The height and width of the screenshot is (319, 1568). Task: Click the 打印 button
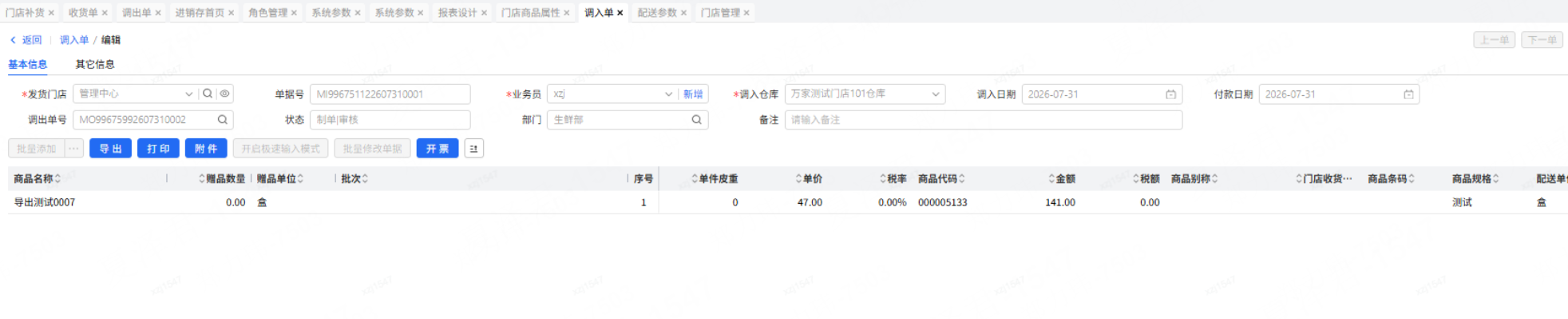click(x=159, y=149)
